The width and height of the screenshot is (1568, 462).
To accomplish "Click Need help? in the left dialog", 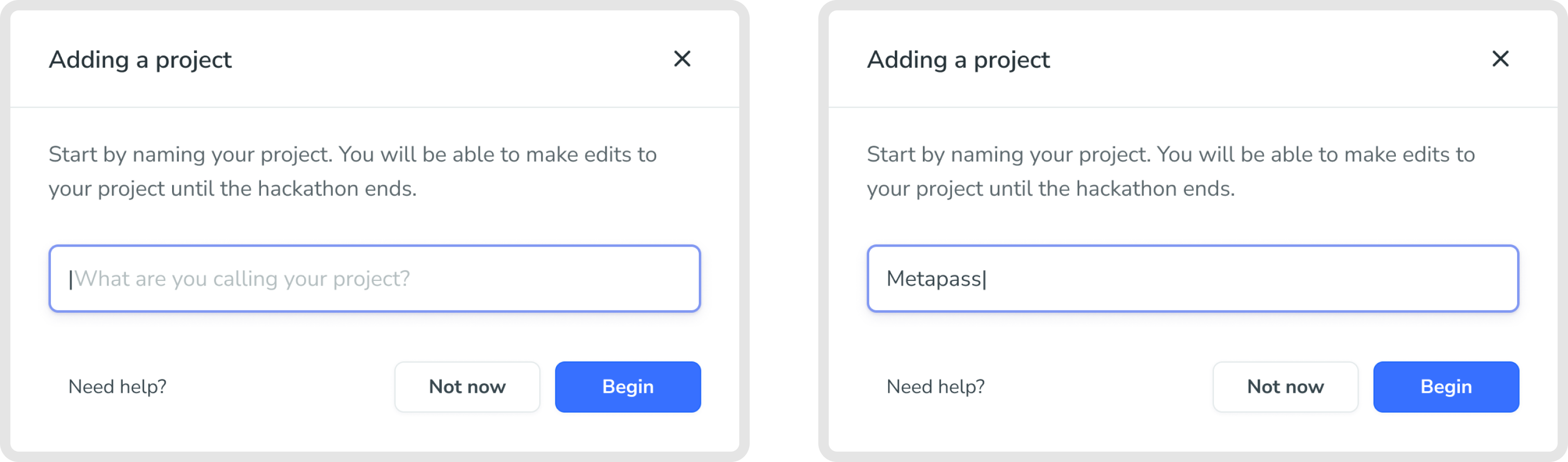I will [117, 387].
